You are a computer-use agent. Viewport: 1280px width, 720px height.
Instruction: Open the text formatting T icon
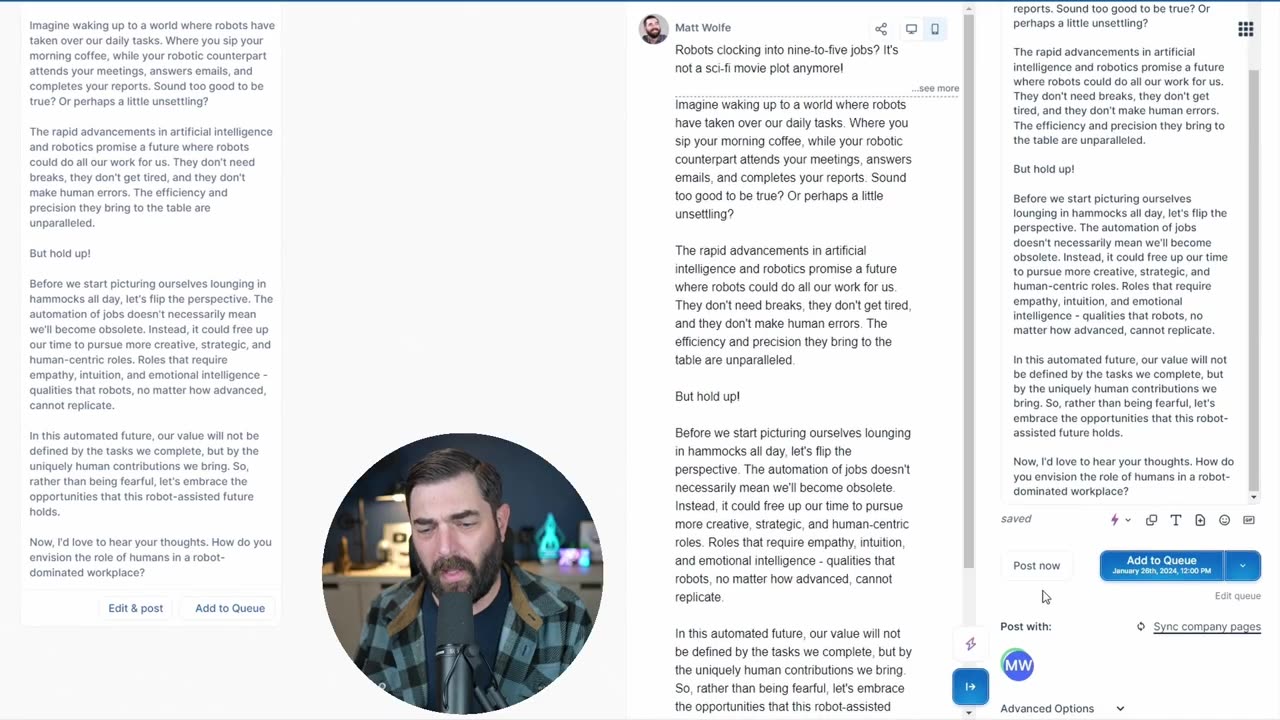[x=1176, y=520]
